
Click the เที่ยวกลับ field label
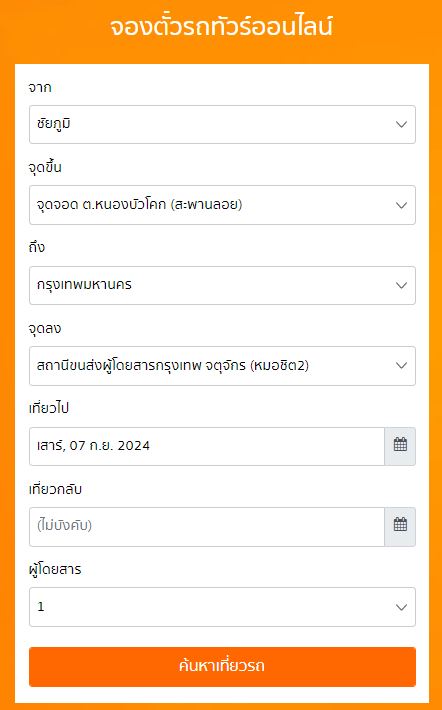tap(55, 489)
